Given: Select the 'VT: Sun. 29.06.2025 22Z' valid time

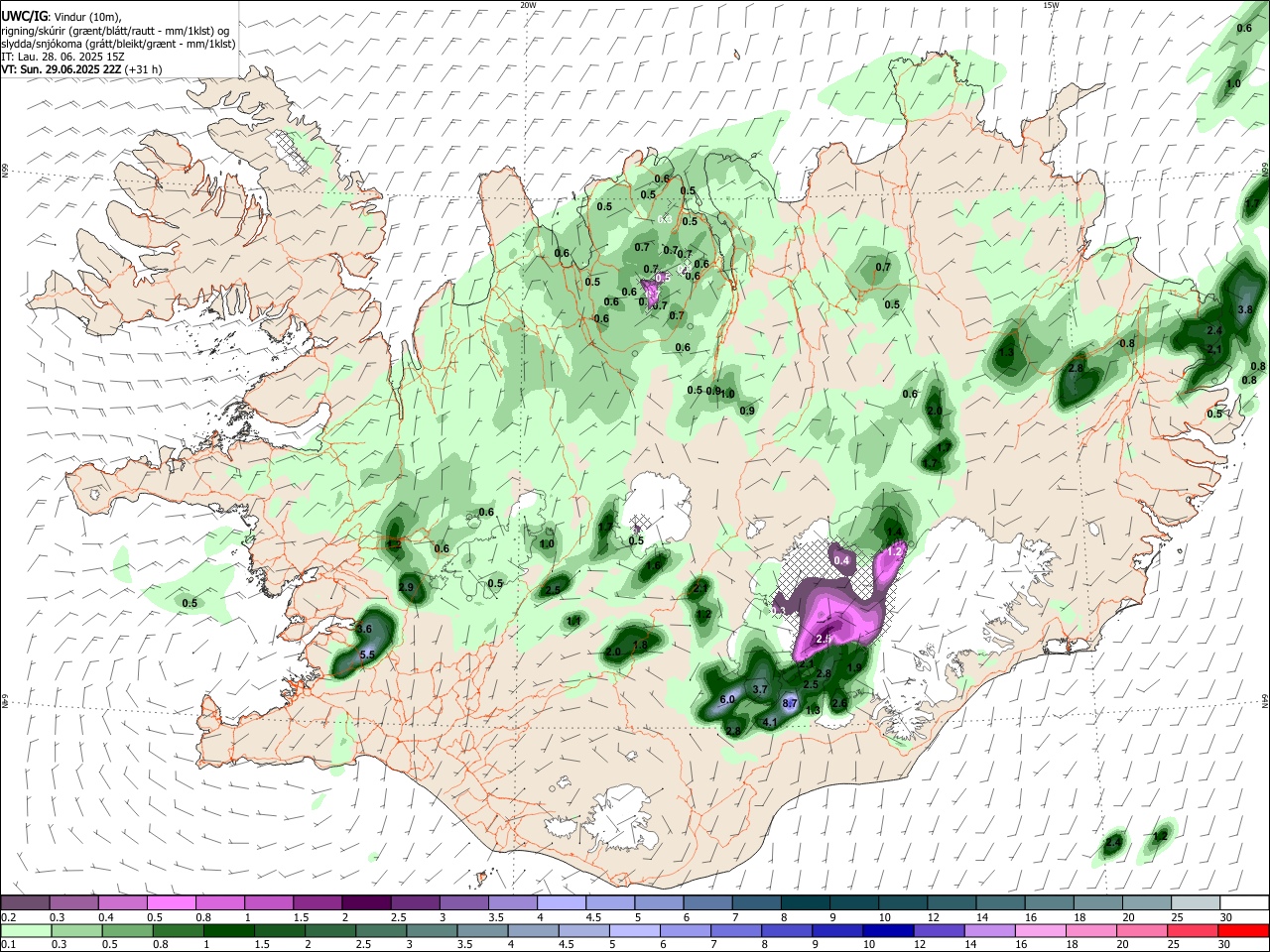Looking at the screenshot, I should 62,69.
